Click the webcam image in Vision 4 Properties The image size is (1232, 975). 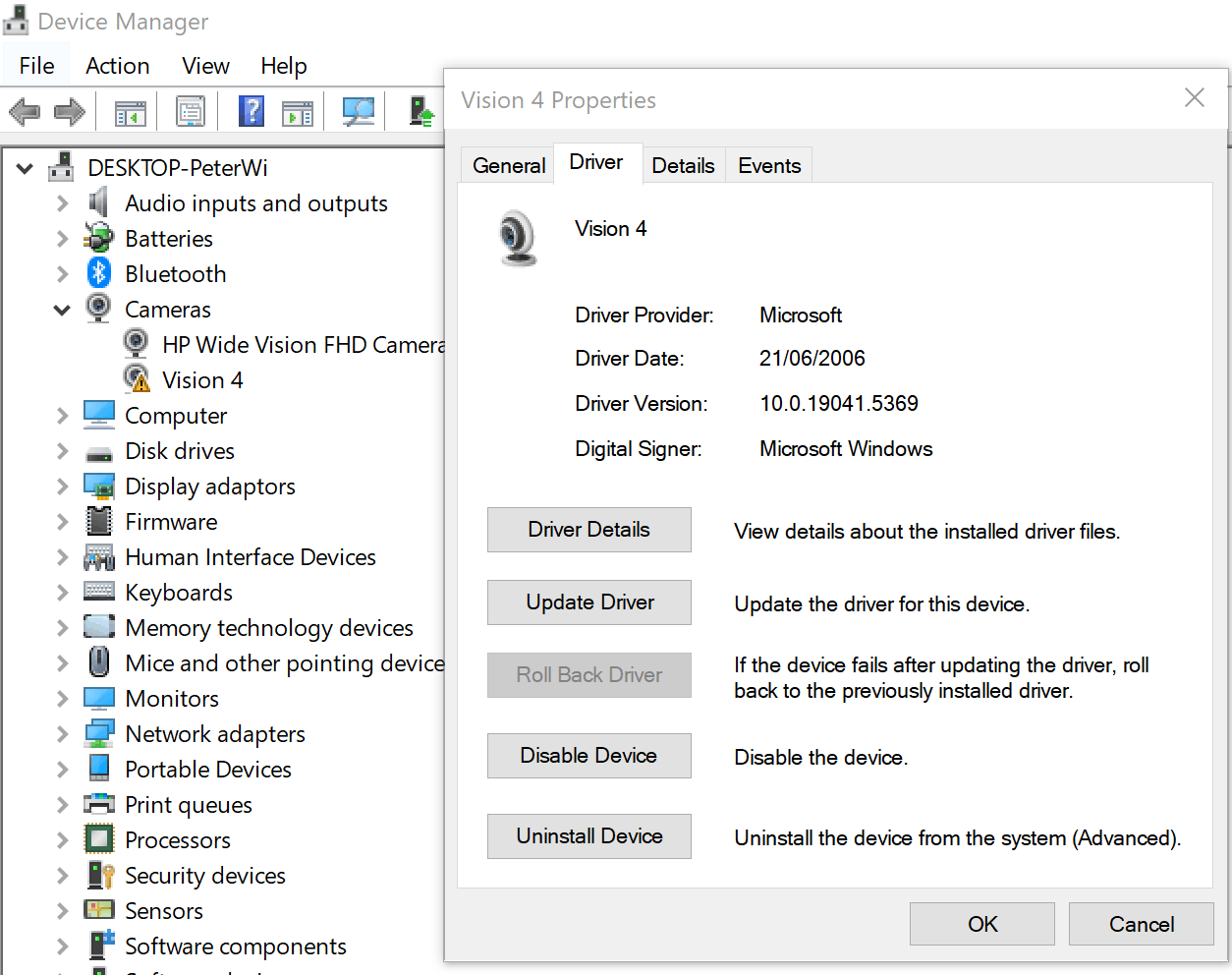click(518, 238)
